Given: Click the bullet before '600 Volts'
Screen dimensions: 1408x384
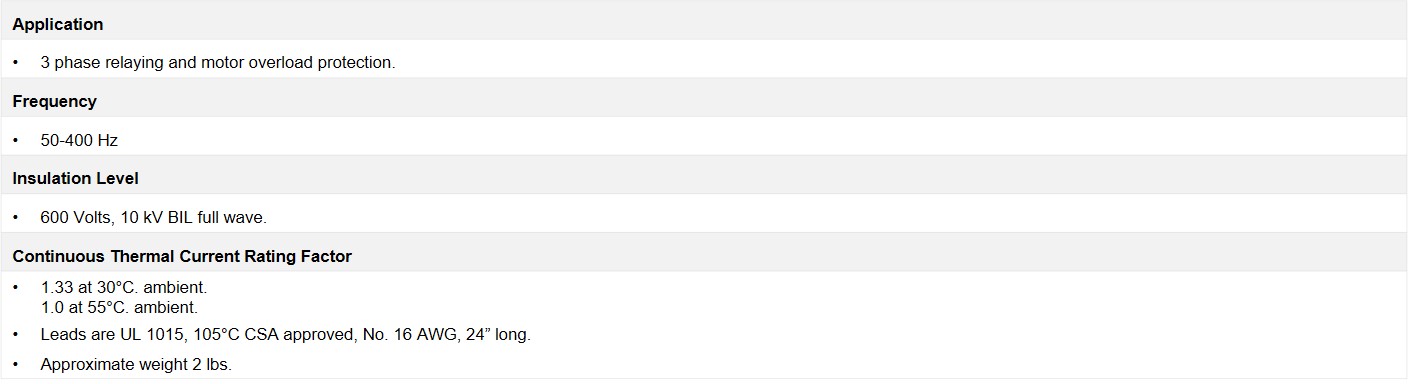Looking at the screenshot, I should pyautogui.click(x=16, y=217).
